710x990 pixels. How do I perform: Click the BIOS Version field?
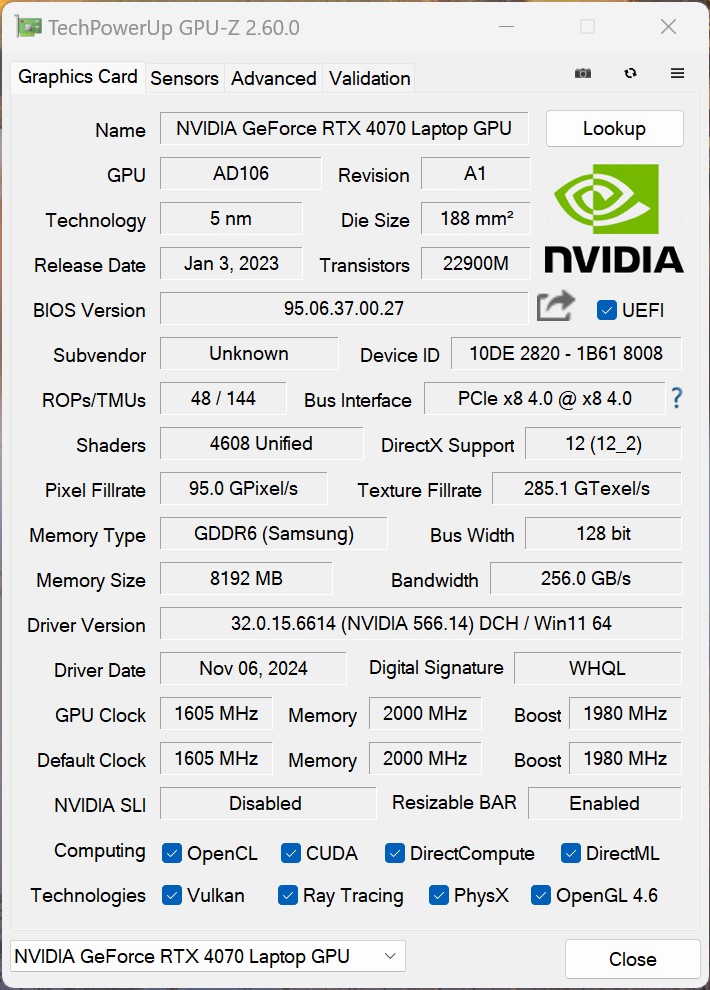tap(343, 309)
